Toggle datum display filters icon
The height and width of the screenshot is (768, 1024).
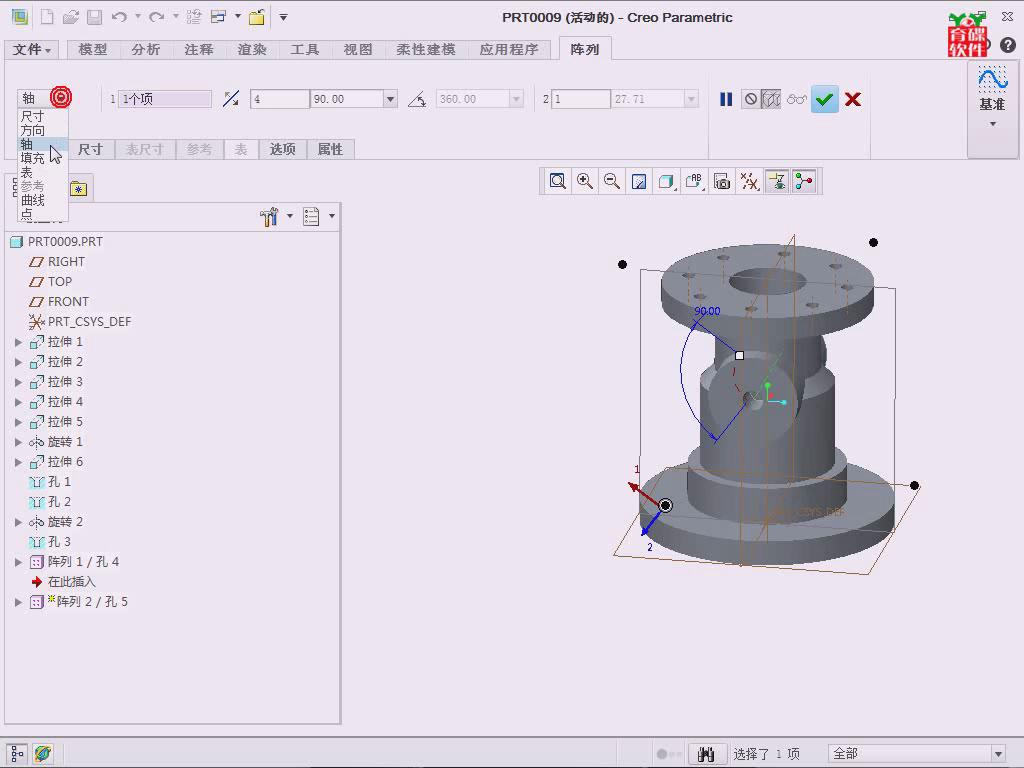click(x=749, y=181)
